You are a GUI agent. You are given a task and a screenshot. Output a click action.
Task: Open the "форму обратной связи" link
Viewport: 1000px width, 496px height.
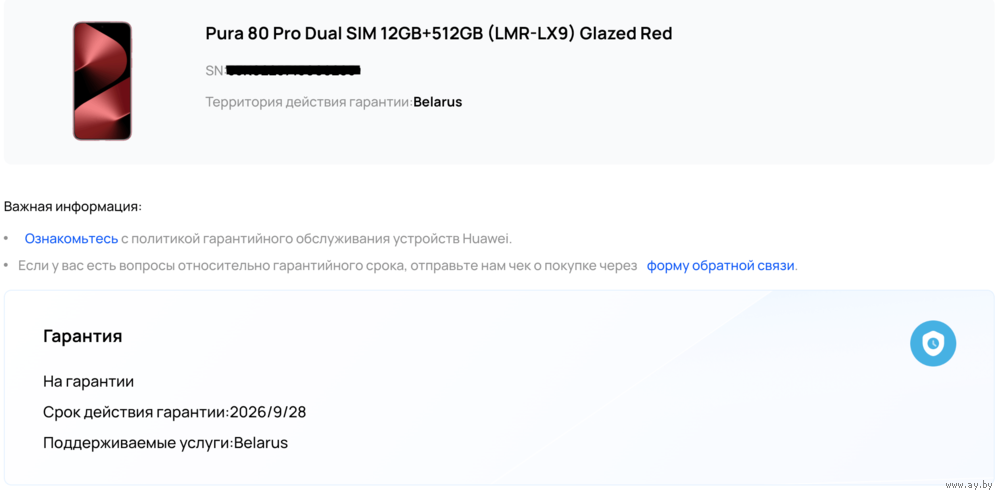720,266
